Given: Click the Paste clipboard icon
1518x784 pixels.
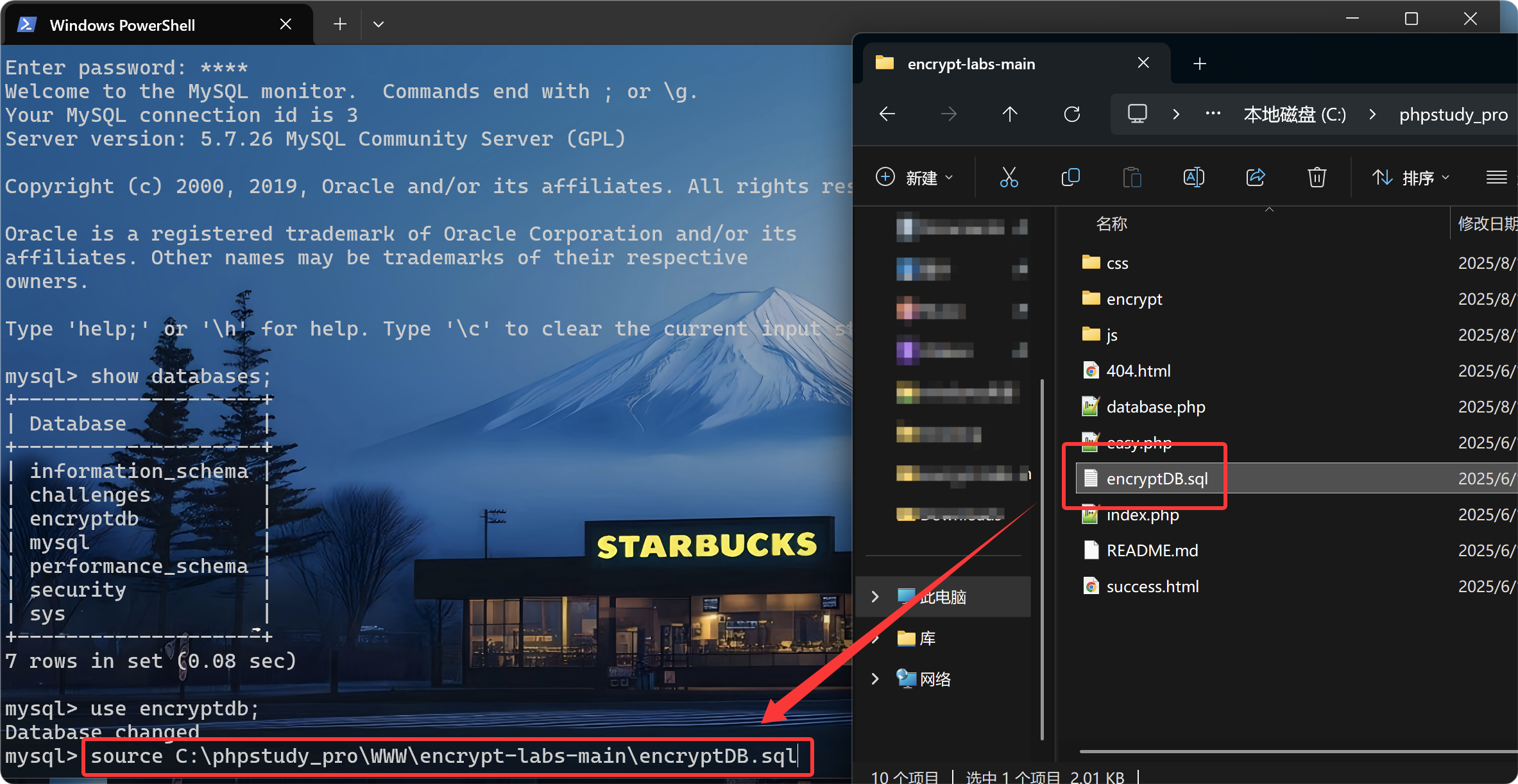Looking at the screenshot, I should coord(1132,177).
